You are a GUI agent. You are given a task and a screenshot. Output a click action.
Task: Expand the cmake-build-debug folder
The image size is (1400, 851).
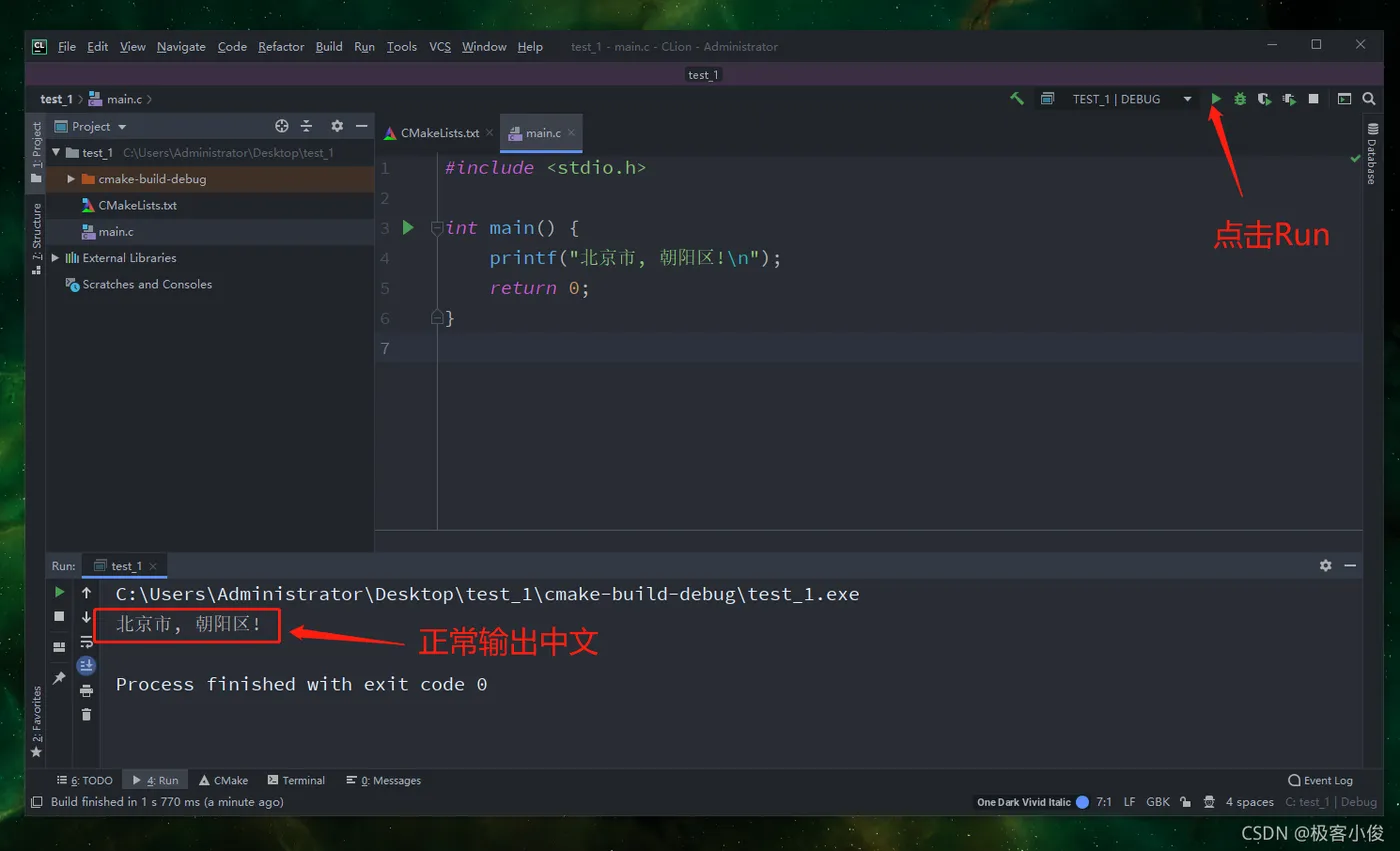(71, 179)
